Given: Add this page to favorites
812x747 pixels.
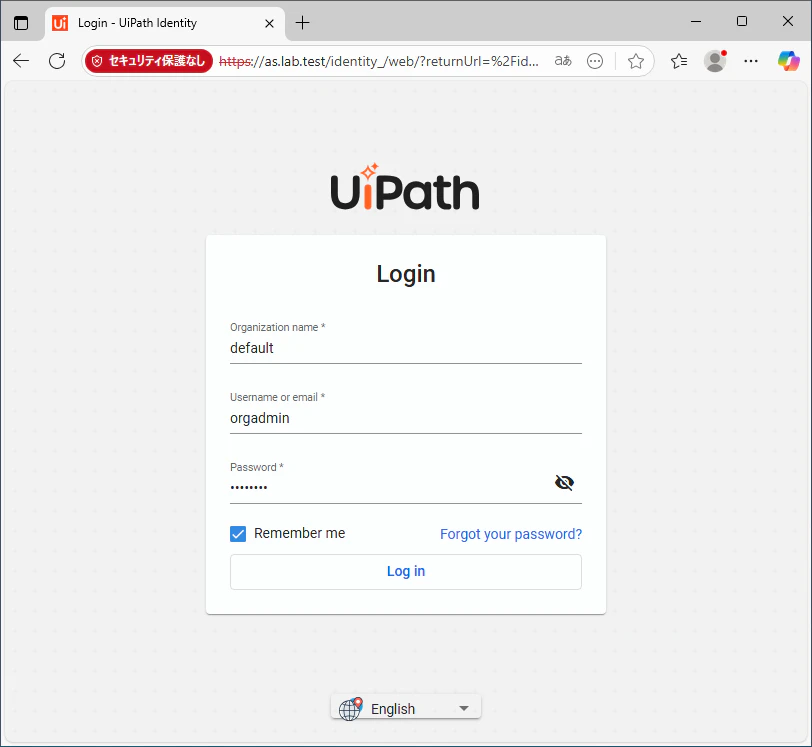Looking at the screenshot, I should [636, 61].
